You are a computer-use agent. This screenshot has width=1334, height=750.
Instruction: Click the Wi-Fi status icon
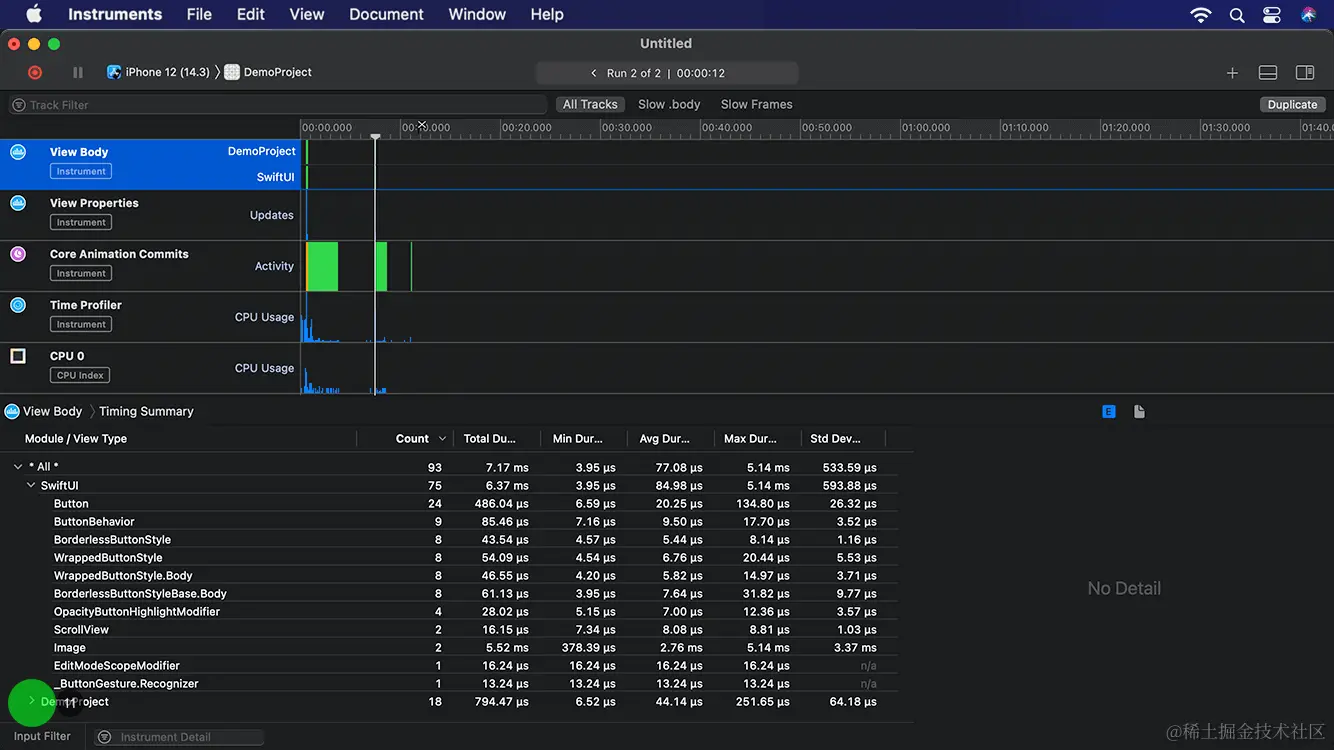click(x=1200, y=14)
